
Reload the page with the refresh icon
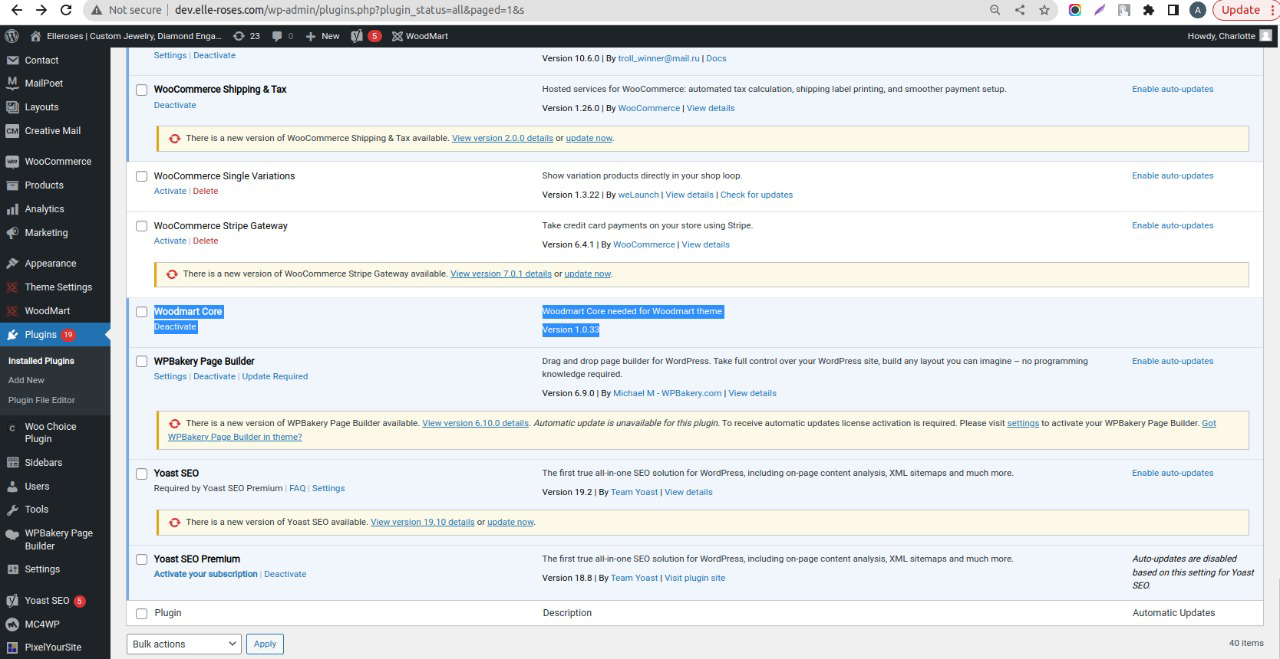click(66, 10)
